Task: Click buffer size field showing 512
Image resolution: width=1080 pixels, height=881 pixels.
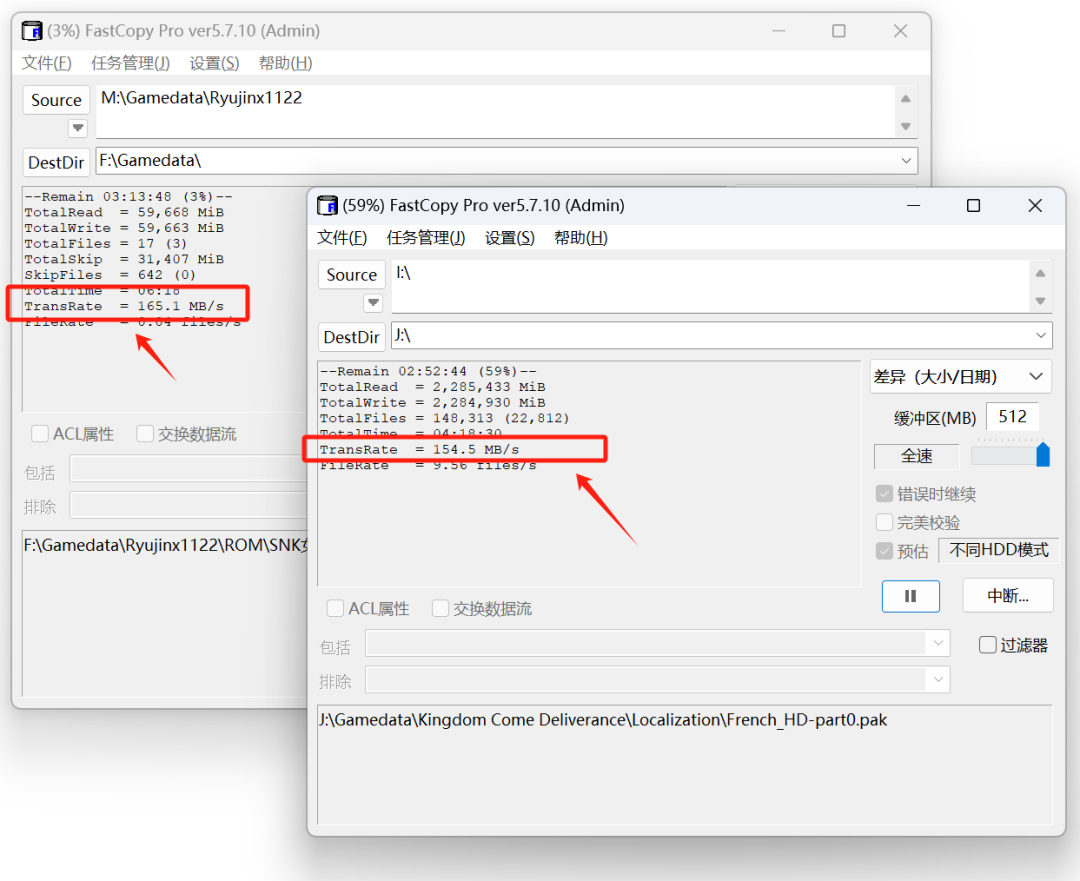Action: (1012, 417)
